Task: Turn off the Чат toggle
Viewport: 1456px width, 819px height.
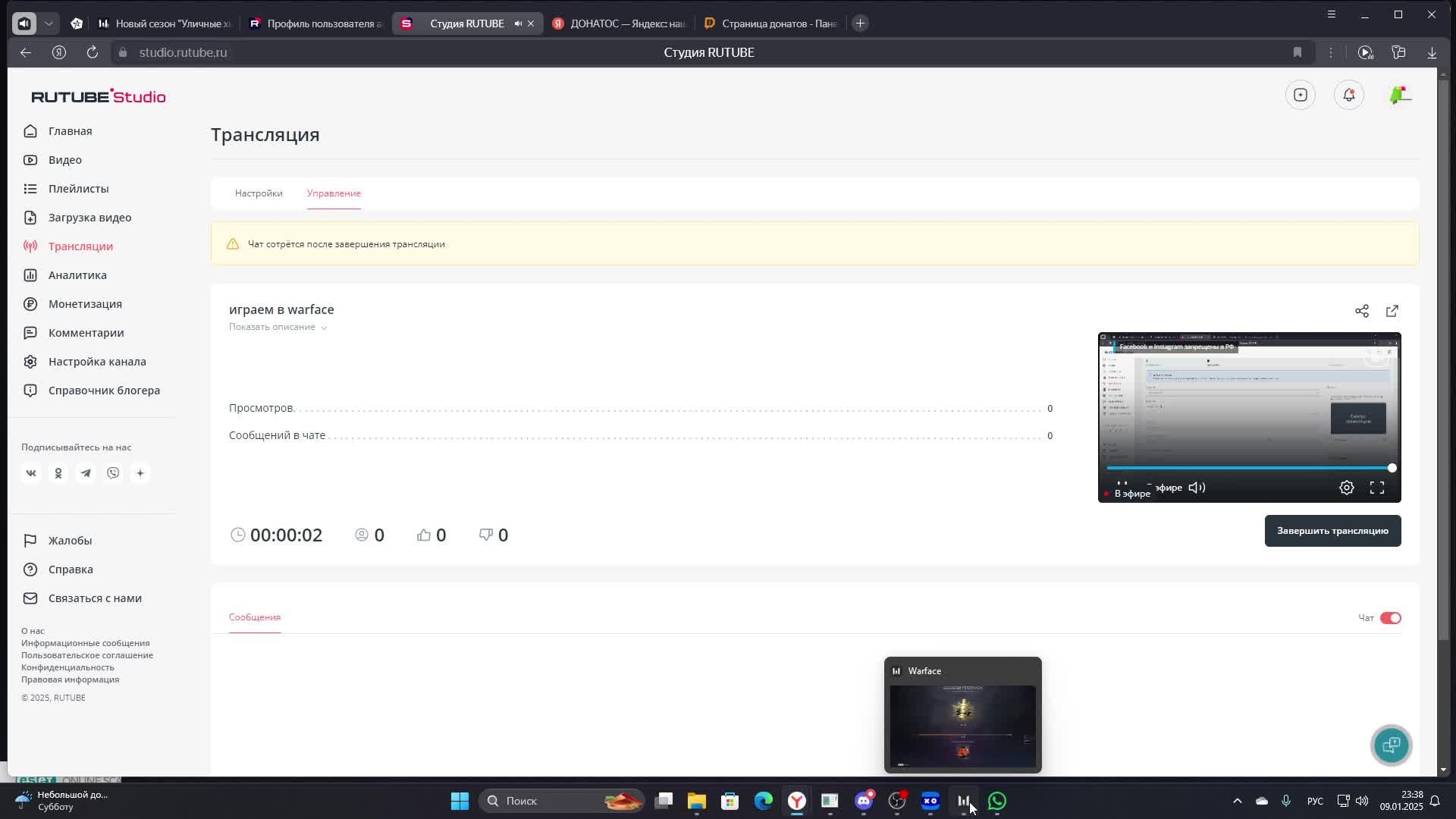Action: click(x=1390, y=618)
